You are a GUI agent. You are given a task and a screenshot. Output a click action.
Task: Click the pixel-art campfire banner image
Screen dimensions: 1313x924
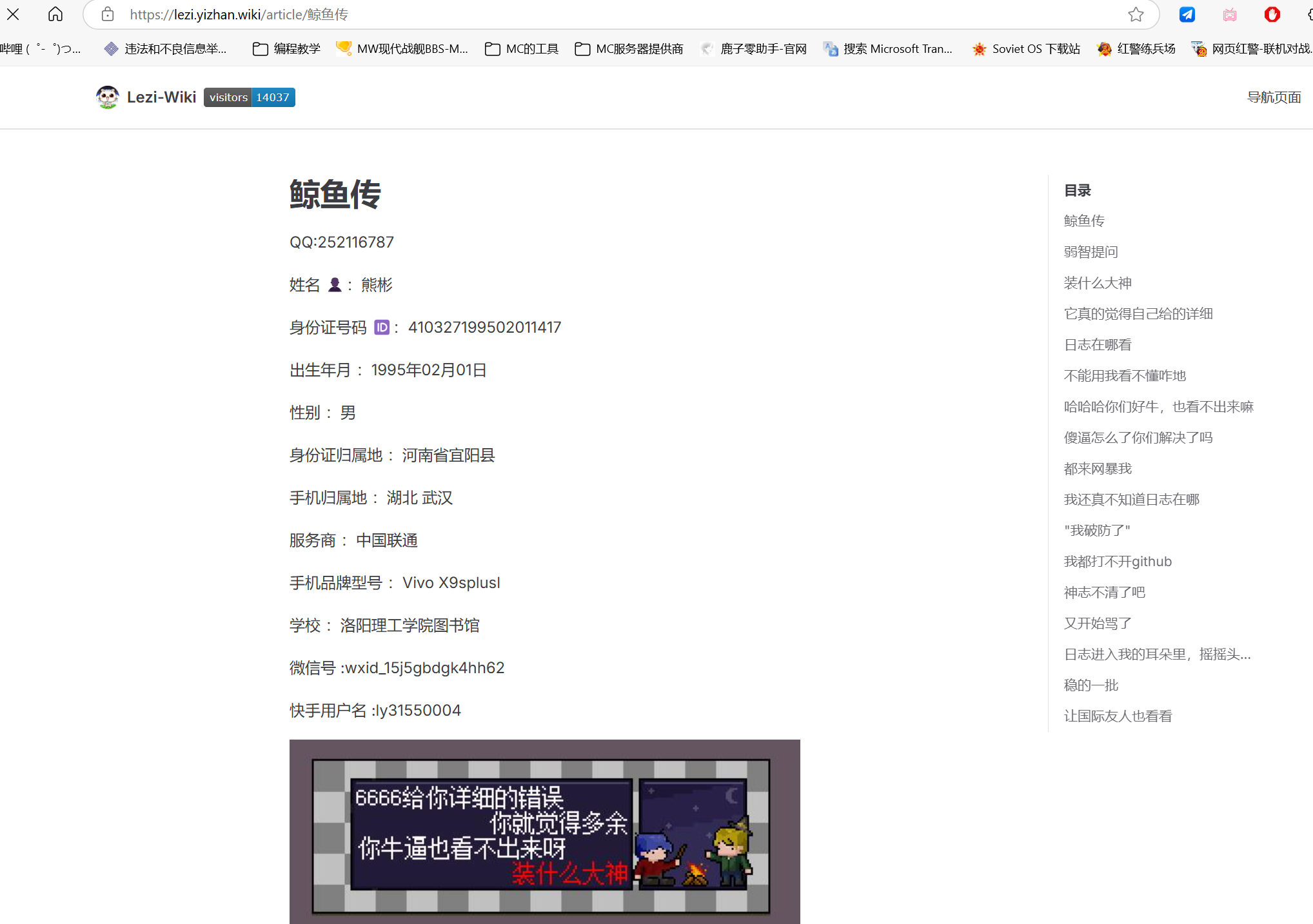(544, 832)
